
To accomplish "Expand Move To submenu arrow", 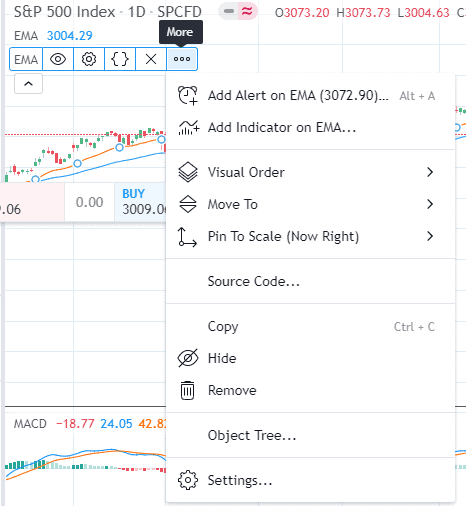I will 430,204.
